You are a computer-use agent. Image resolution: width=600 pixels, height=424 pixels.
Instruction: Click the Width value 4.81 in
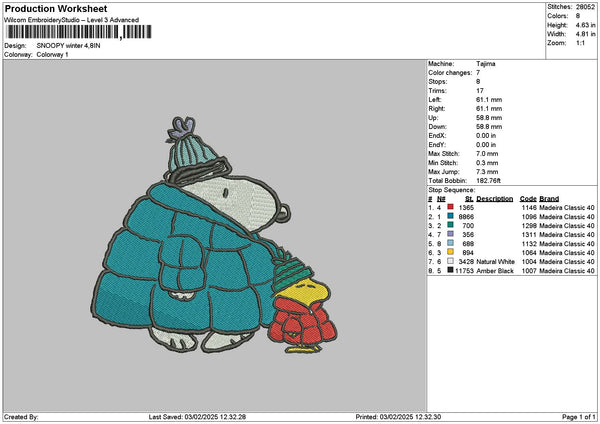click(x=585, y=34)
